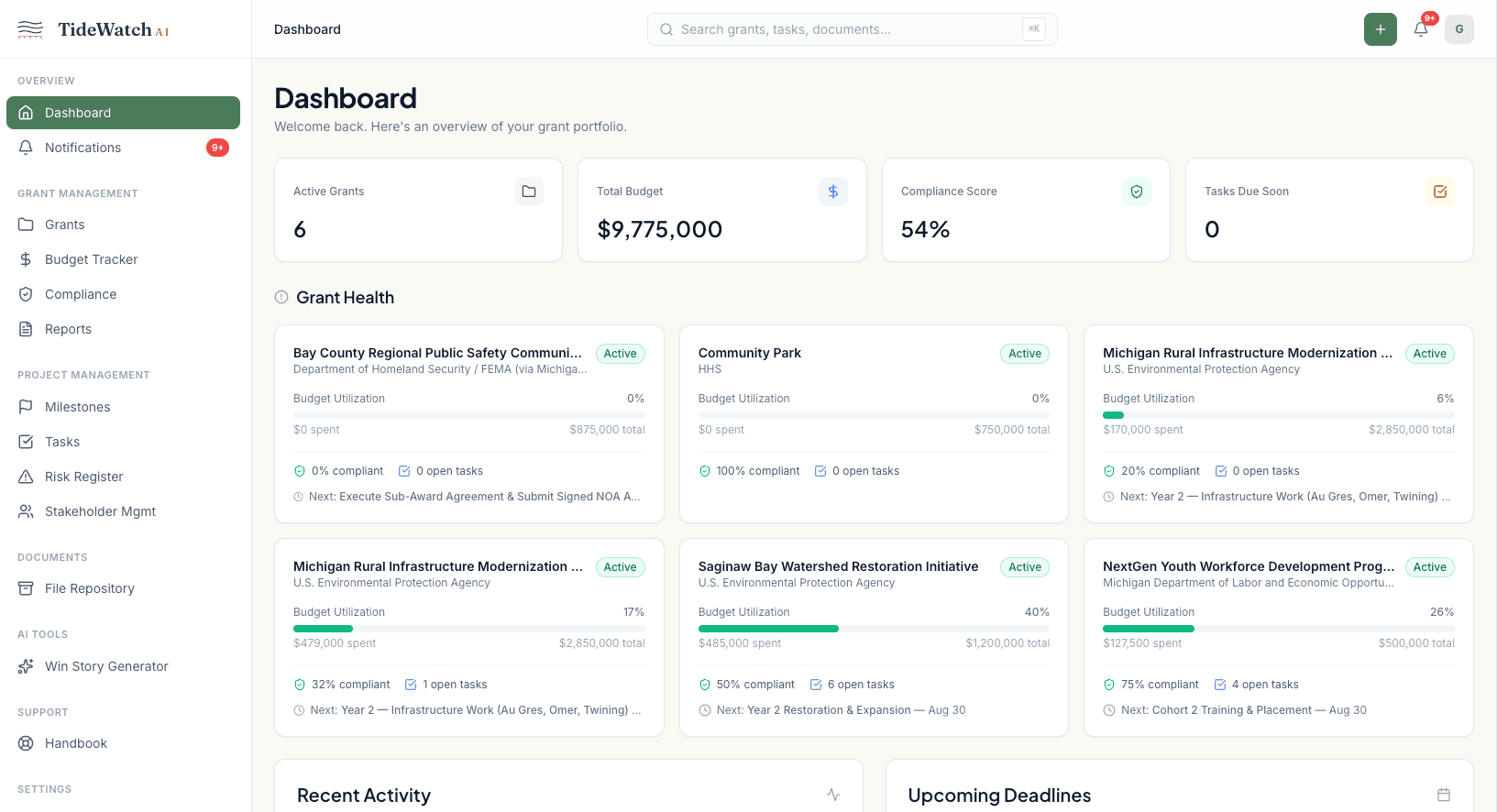This screenshot has height=812, width=1497.
Task: Open Stakeholder Mgmt
Action: pyautogui.click(x=123, y=511)
